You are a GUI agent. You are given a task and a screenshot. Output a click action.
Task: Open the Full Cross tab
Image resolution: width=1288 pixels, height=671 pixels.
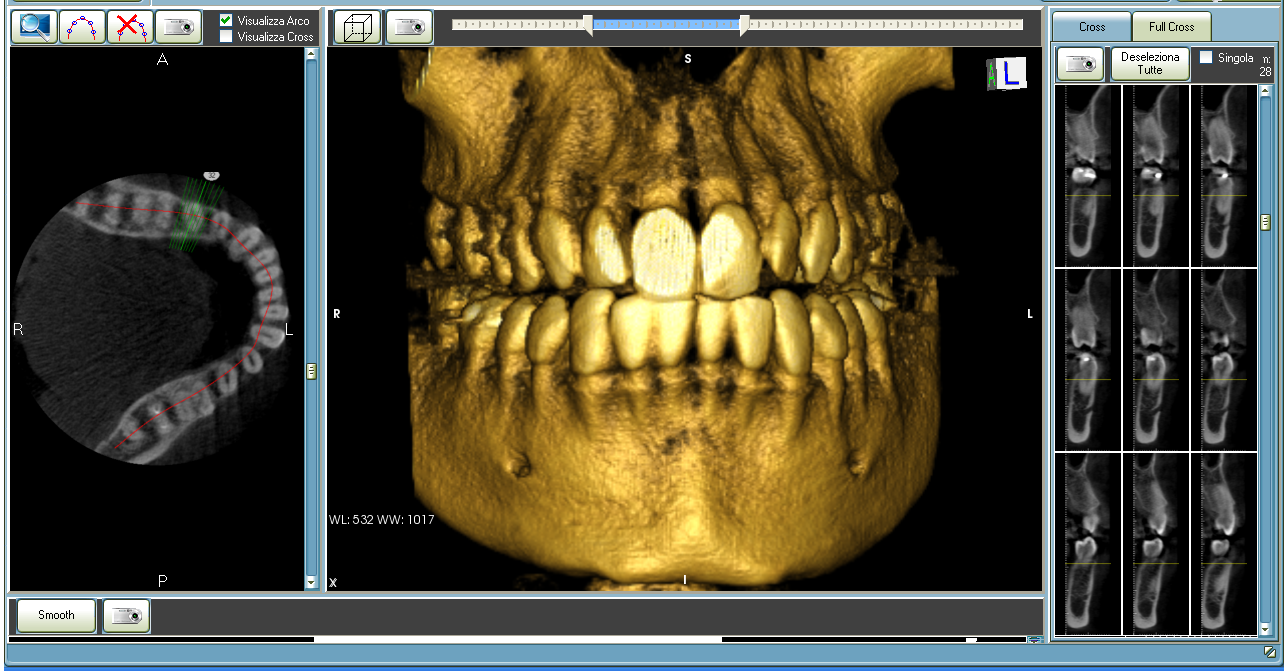1171,27
